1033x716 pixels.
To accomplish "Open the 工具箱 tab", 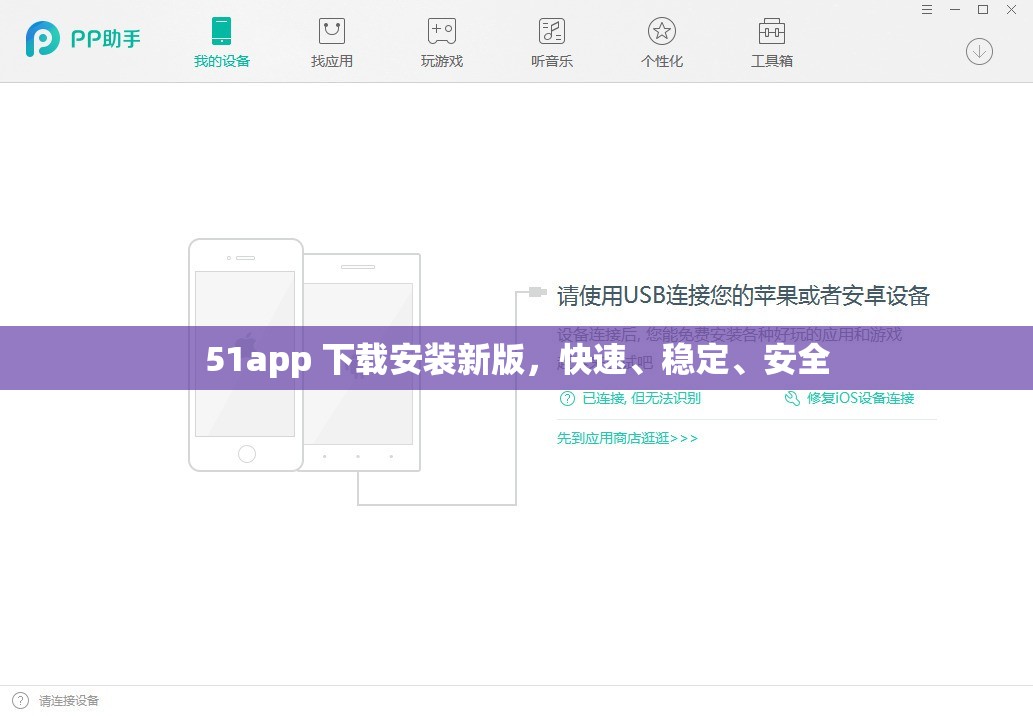I will coord(771,43).
